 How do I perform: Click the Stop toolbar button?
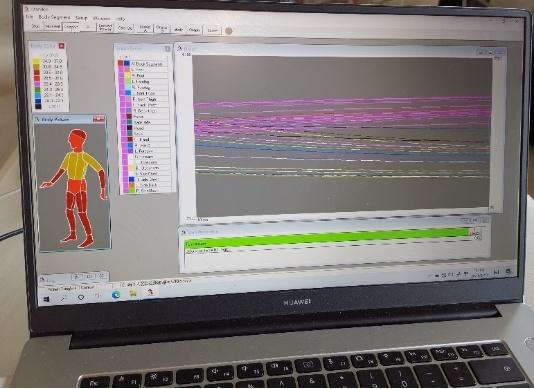coord(35,26)
